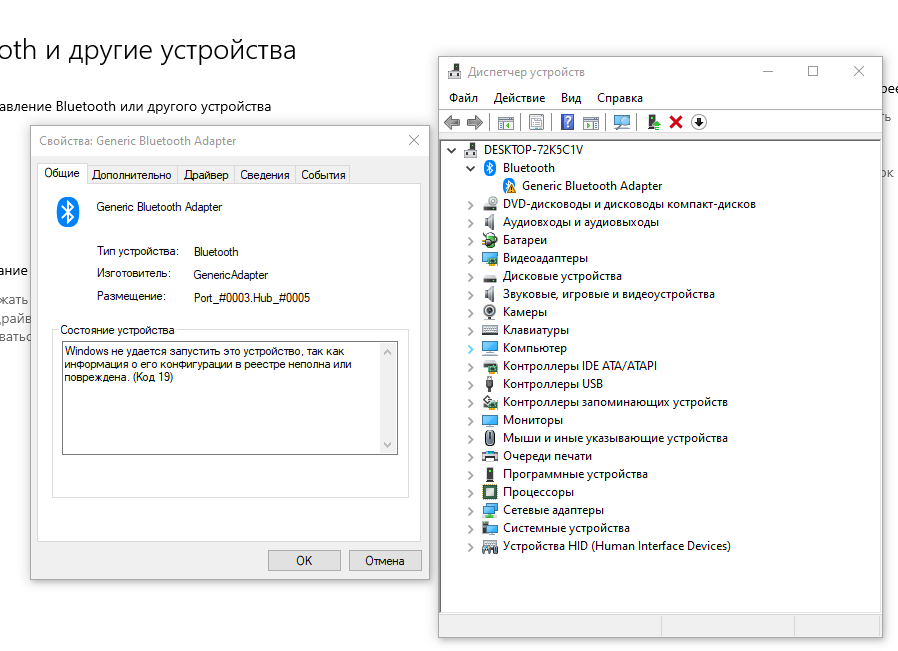
Task: Expand the Системные устройства node
Action: (470, 529)
